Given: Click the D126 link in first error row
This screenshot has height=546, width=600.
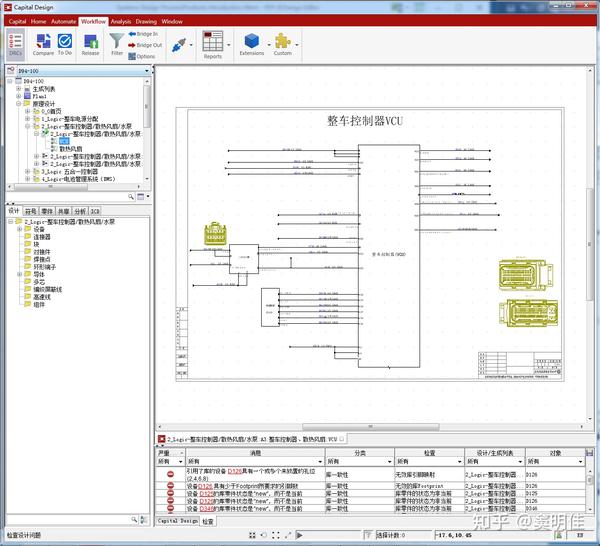Looking at the screenshot, I should tap(235, 471).
